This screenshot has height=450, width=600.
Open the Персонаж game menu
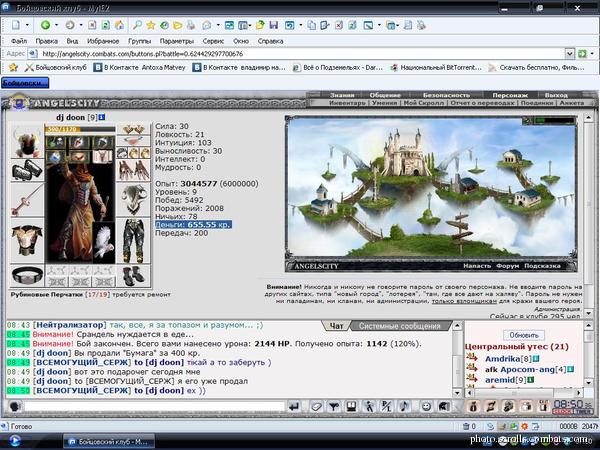(x=510, y=95)
